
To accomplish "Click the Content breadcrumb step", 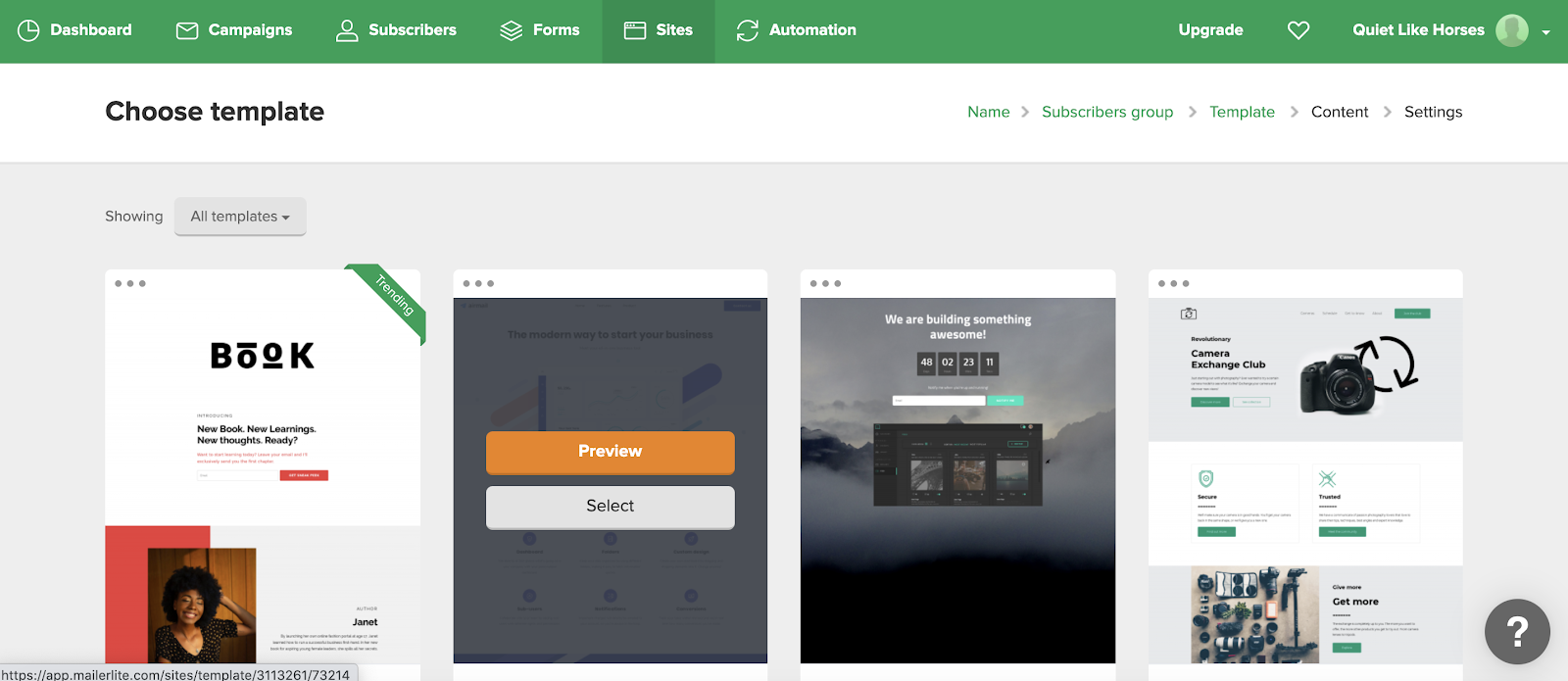I will click(x=1340, y=112).
